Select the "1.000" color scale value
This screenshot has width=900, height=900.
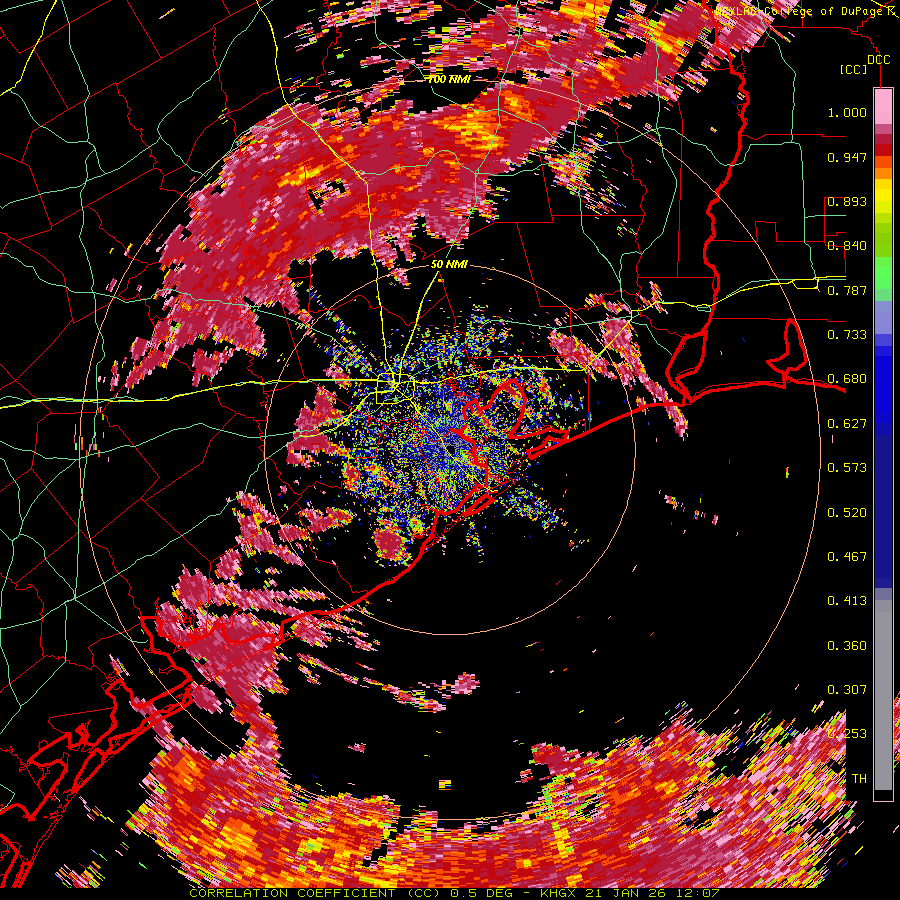[847, 112]
